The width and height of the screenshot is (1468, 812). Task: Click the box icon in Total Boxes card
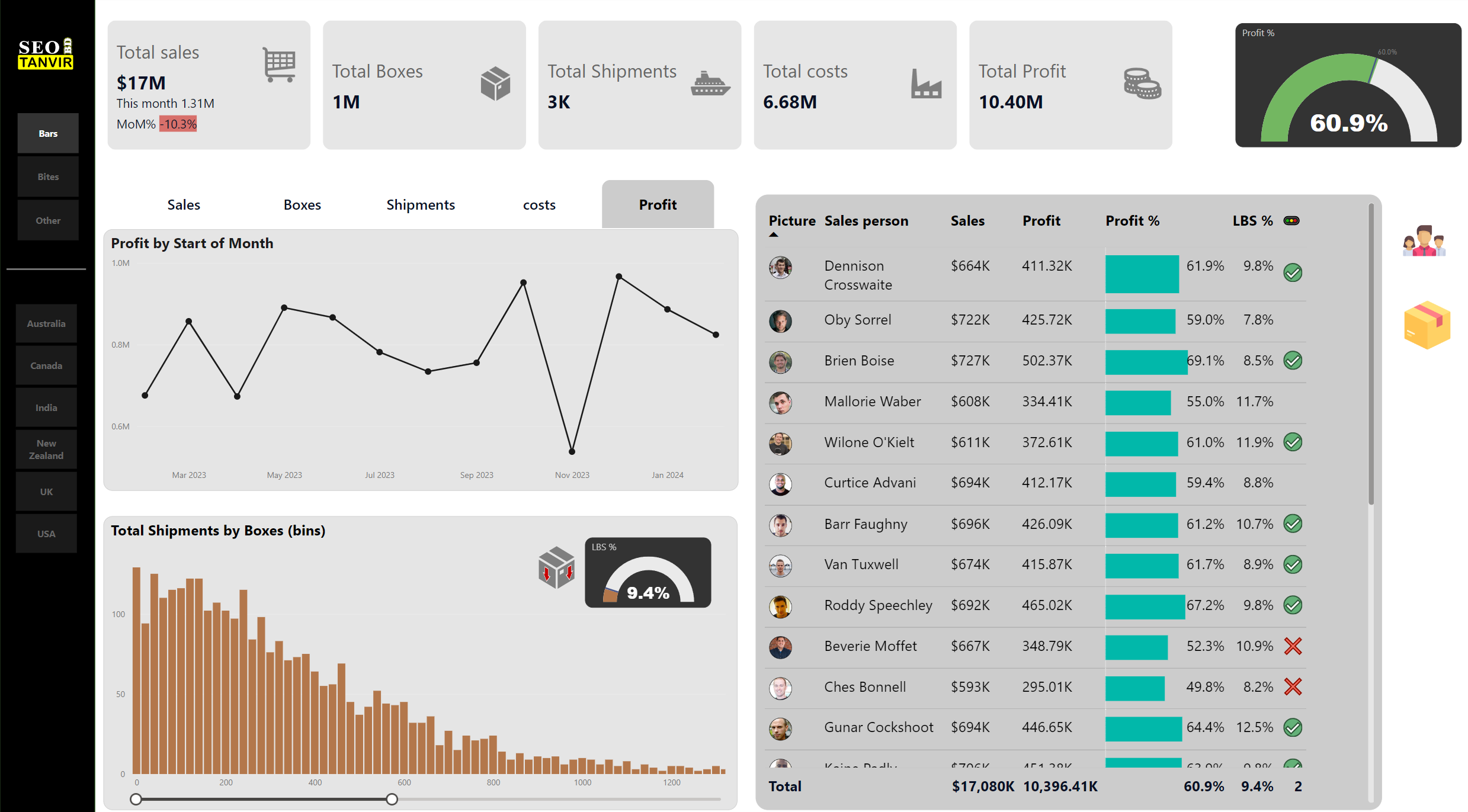(x=495, y=84)
